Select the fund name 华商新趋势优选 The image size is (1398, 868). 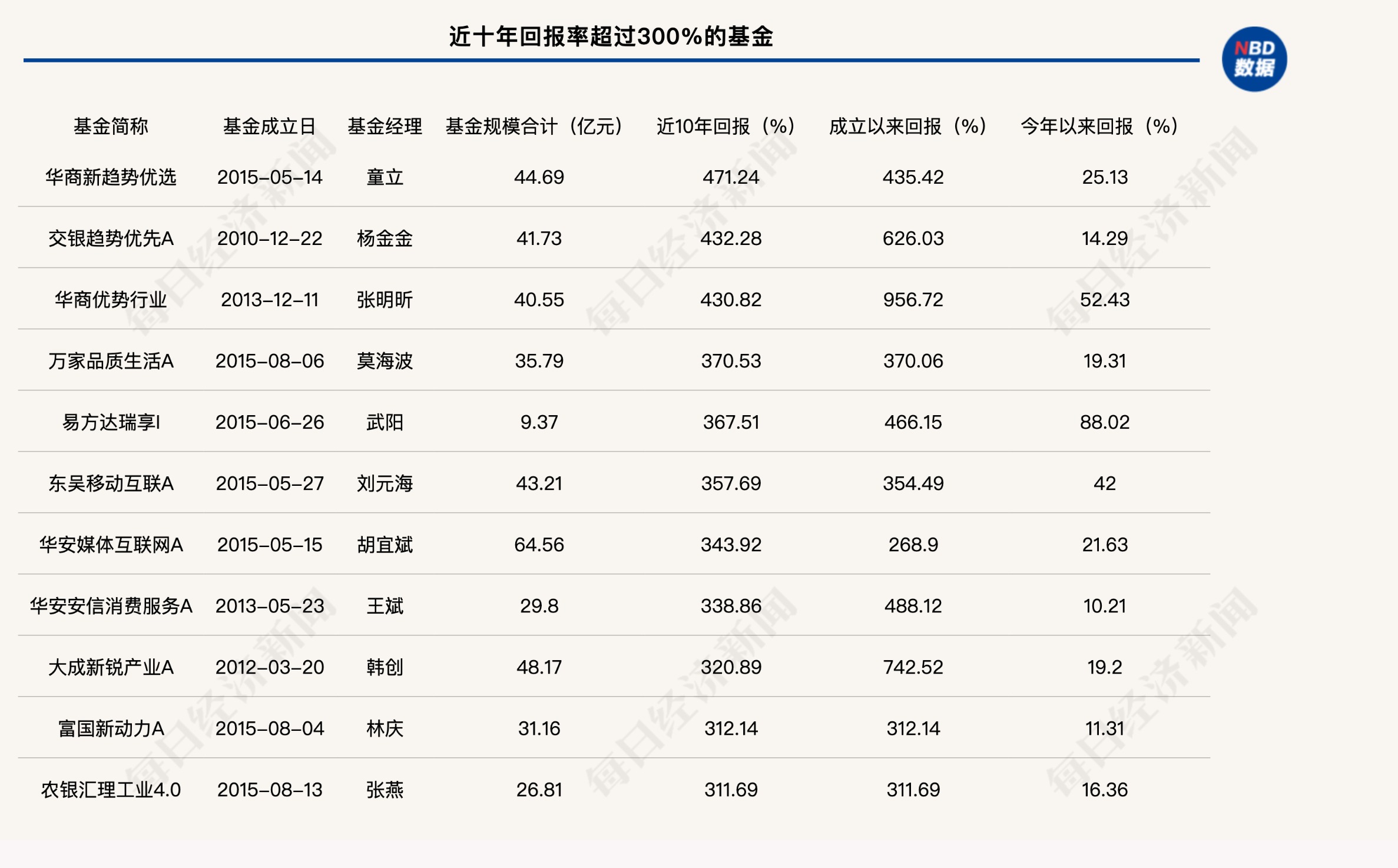point(111,177)
